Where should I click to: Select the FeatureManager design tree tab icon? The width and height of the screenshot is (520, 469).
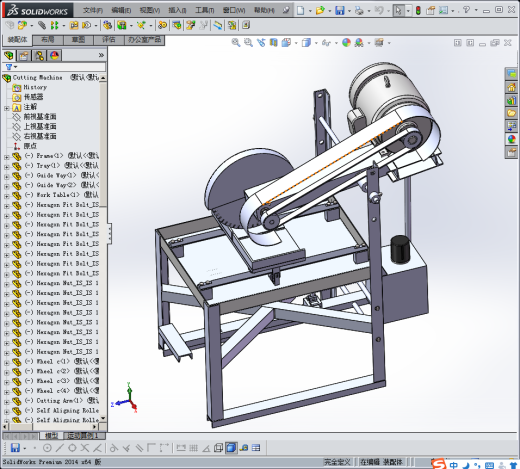click(x=9, y=55)
